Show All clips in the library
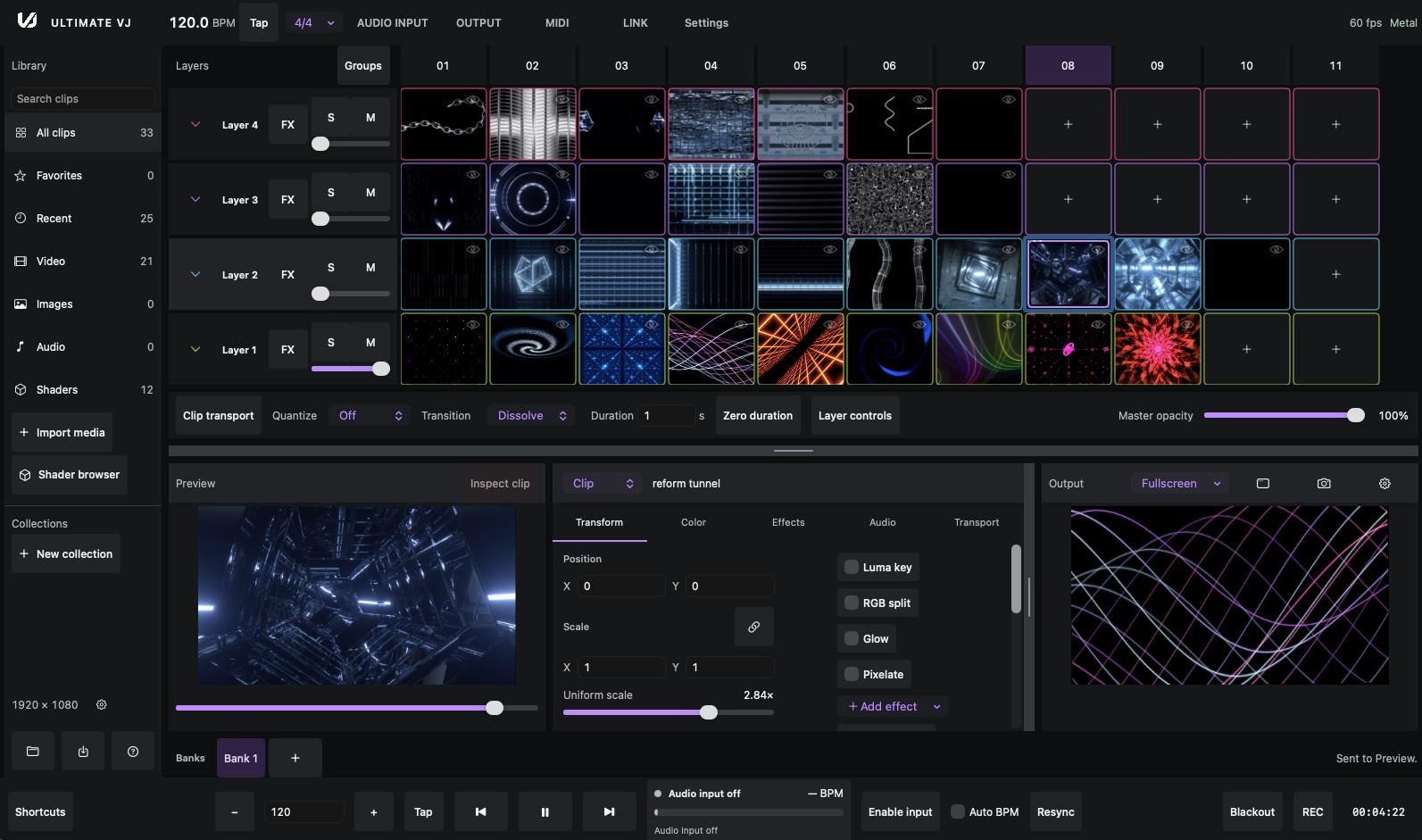The image size is (1422, 840). (x=83, y=133)
